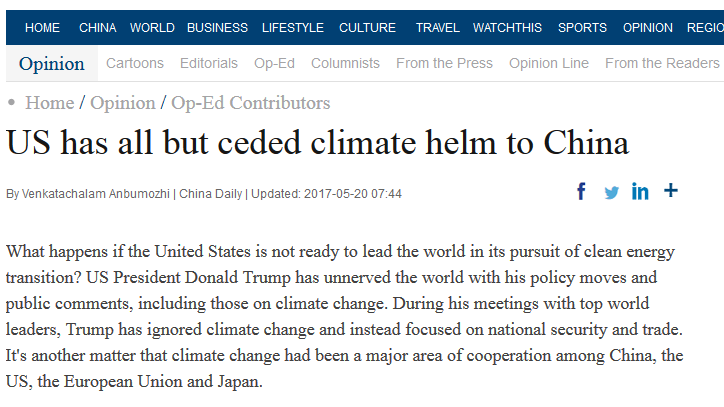Switch to the Cartoons tab
724x407 pixels.
tap(135, 63)
